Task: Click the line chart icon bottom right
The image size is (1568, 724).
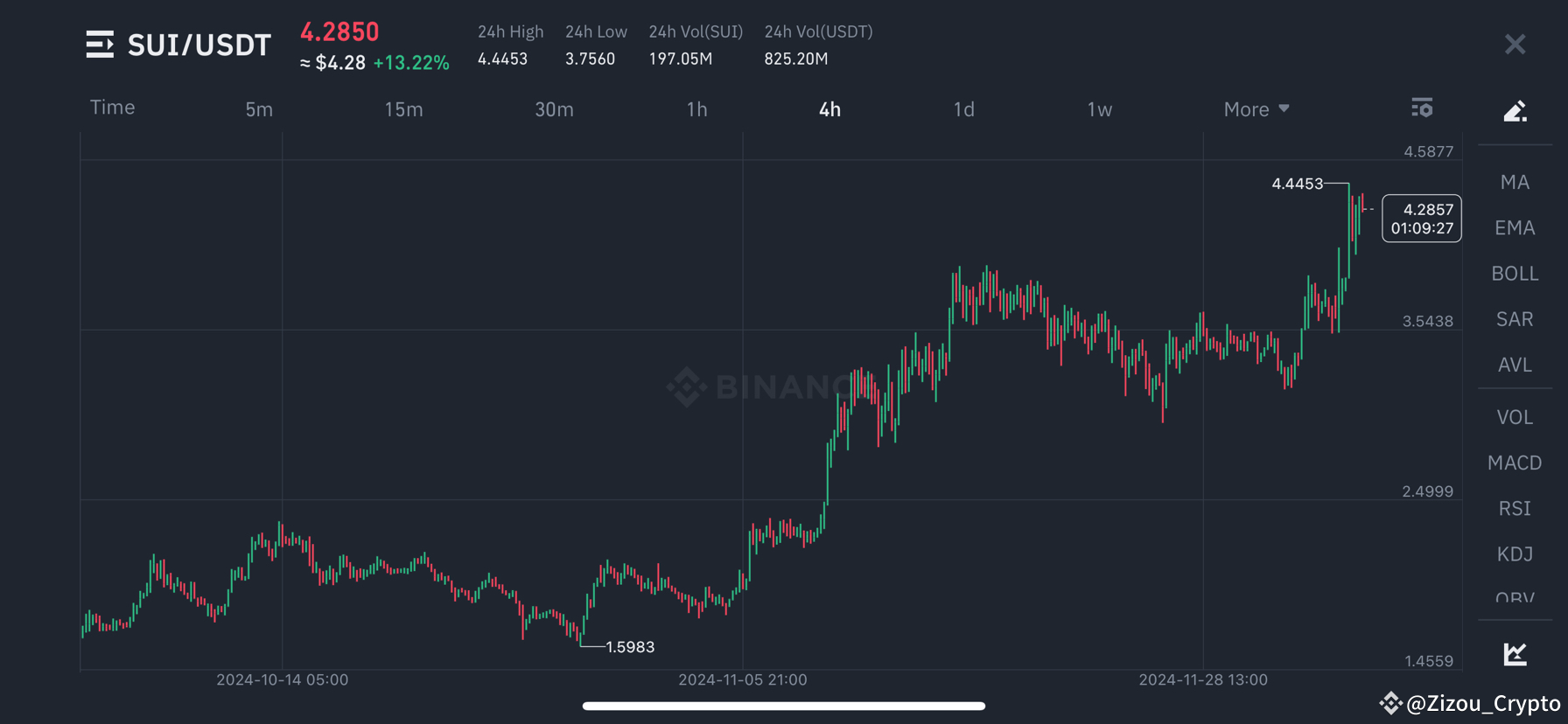Action: pos(1514,653)
